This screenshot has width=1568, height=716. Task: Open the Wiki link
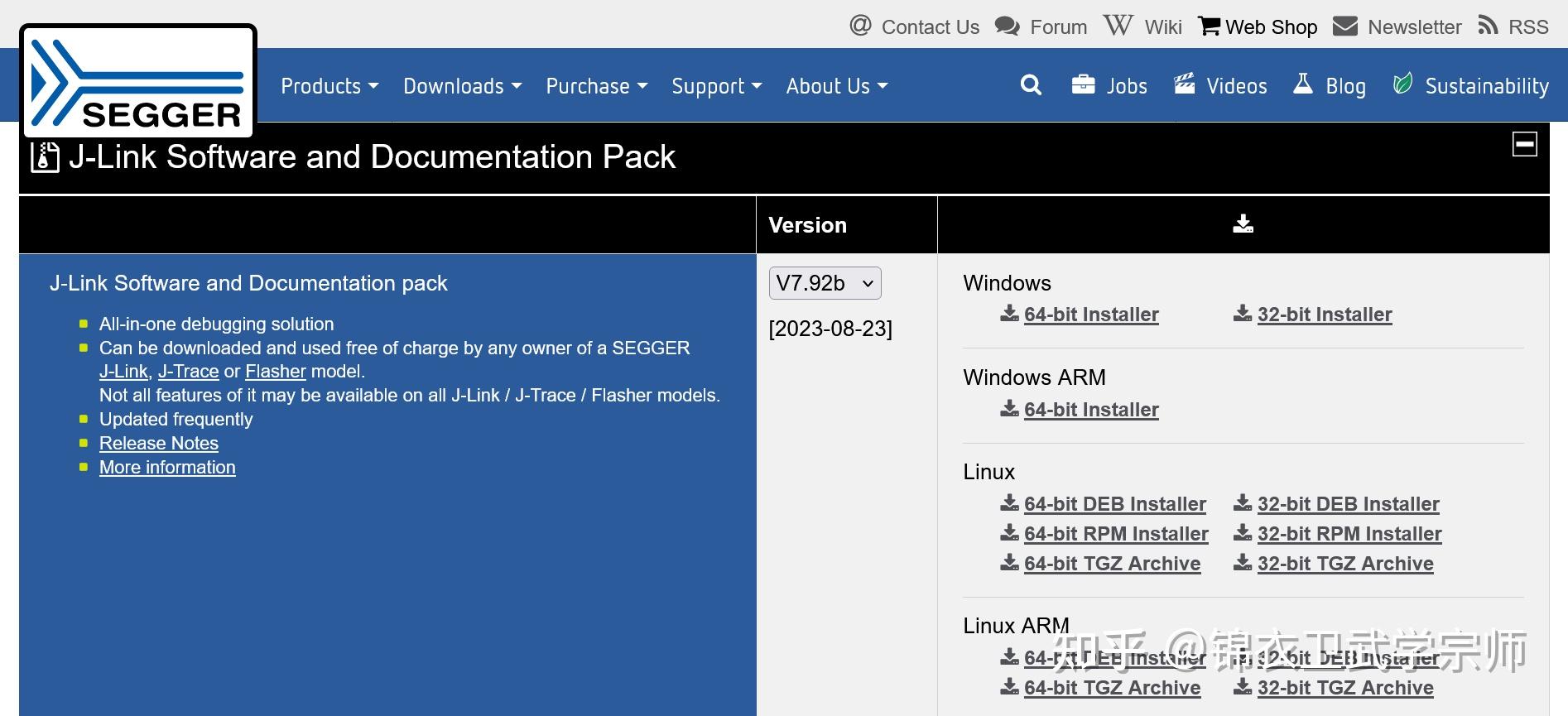1163,27
